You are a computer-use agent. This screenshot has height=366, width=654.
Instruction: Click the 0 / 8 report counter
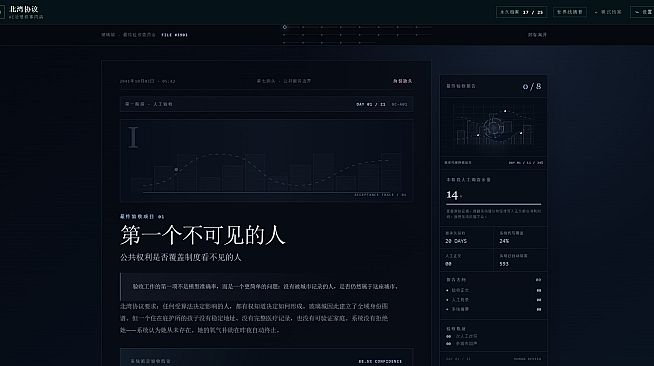coord(532,86)
